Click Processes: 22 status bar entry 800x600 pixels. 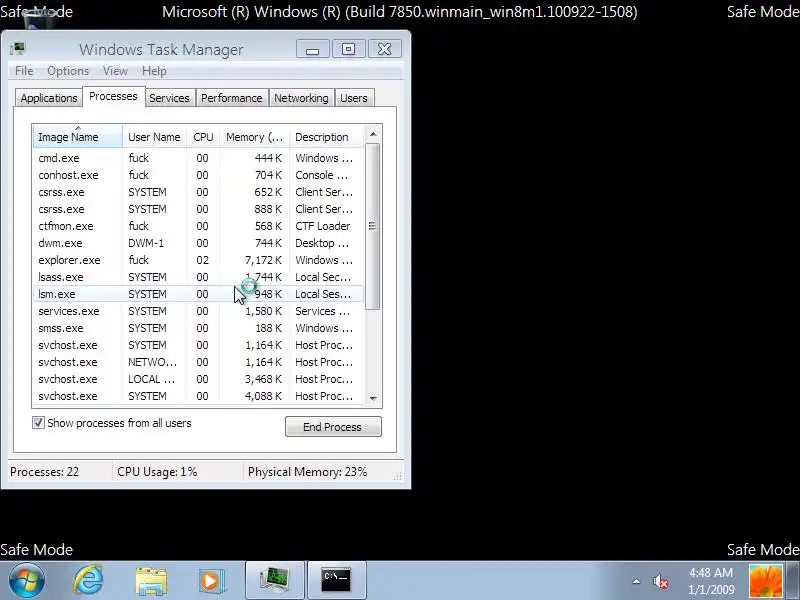[44, 472]
